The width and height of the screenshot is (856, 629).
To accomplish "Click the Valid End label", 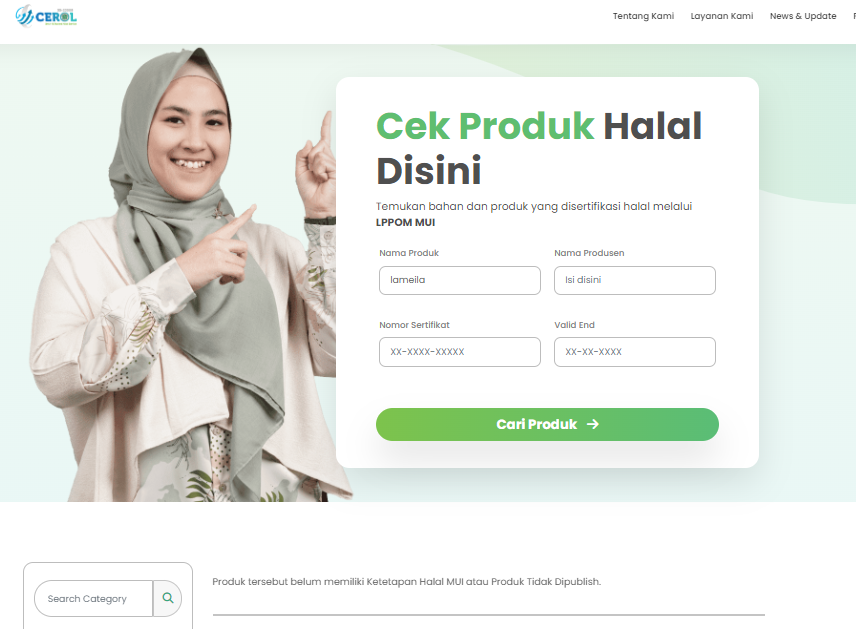I will [x=574, y=325].
